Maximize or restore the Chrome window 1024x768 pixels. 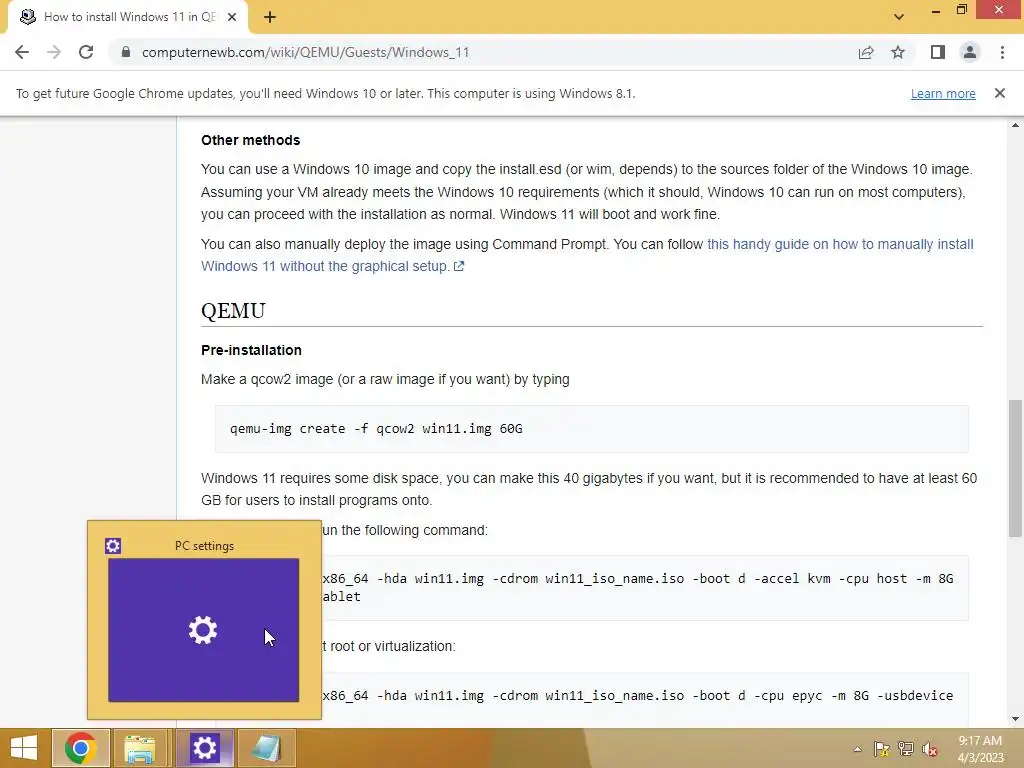pos(961,10)
